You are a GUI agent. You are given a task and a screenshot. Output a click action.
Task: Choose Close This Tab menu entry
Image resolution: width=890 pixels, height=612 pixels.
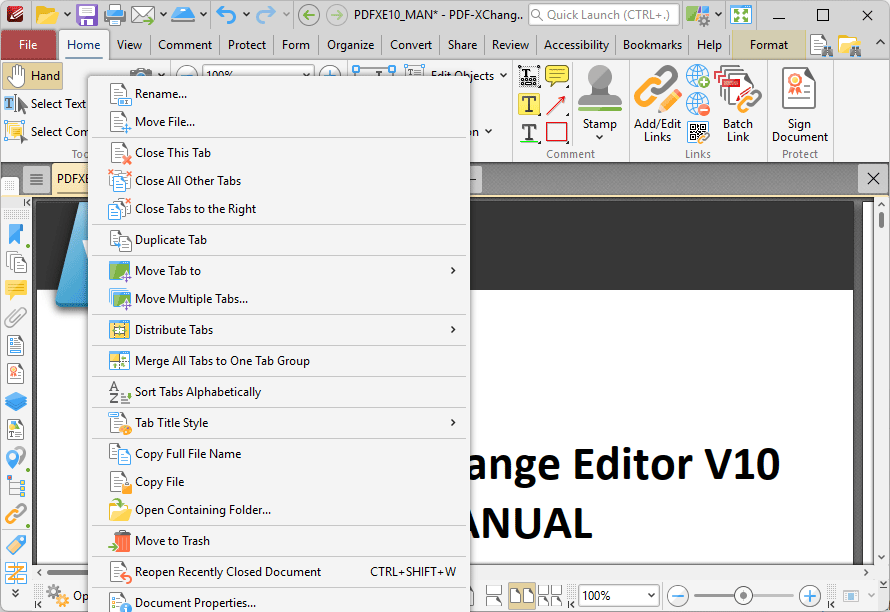pyautogui.click(x=278, y=153)
